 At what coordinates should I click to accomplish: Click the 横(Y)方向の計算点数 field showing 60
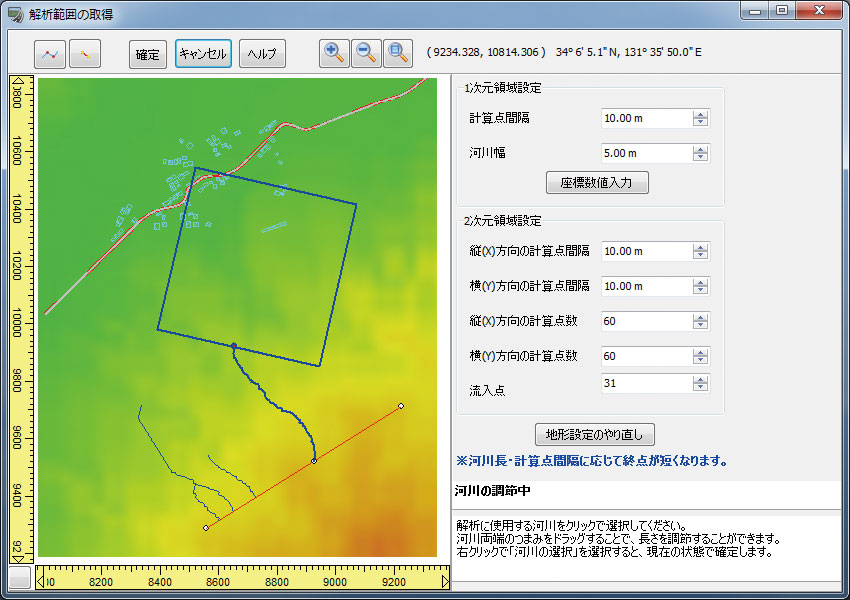pyautogui.click(x=647, y=356)
